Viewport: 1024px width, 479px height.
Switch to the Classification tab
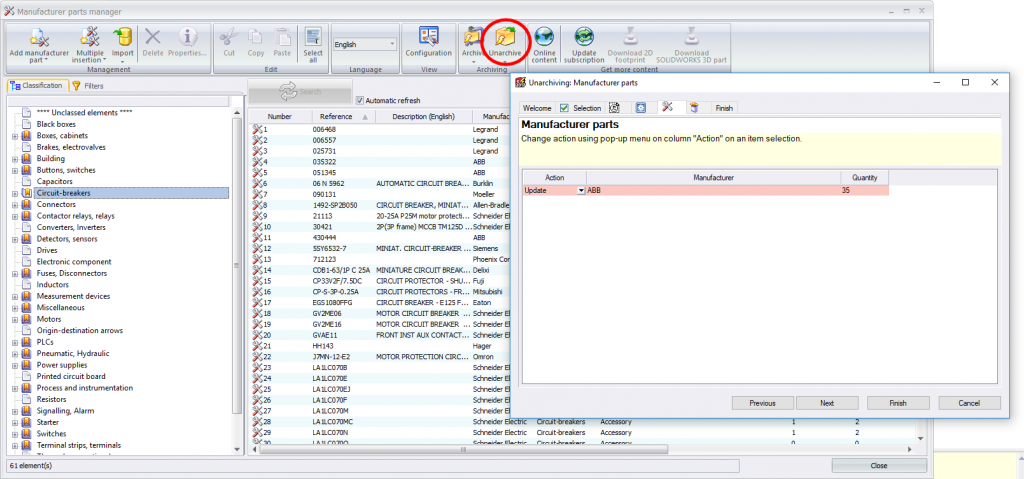click(x=37, y=86)
